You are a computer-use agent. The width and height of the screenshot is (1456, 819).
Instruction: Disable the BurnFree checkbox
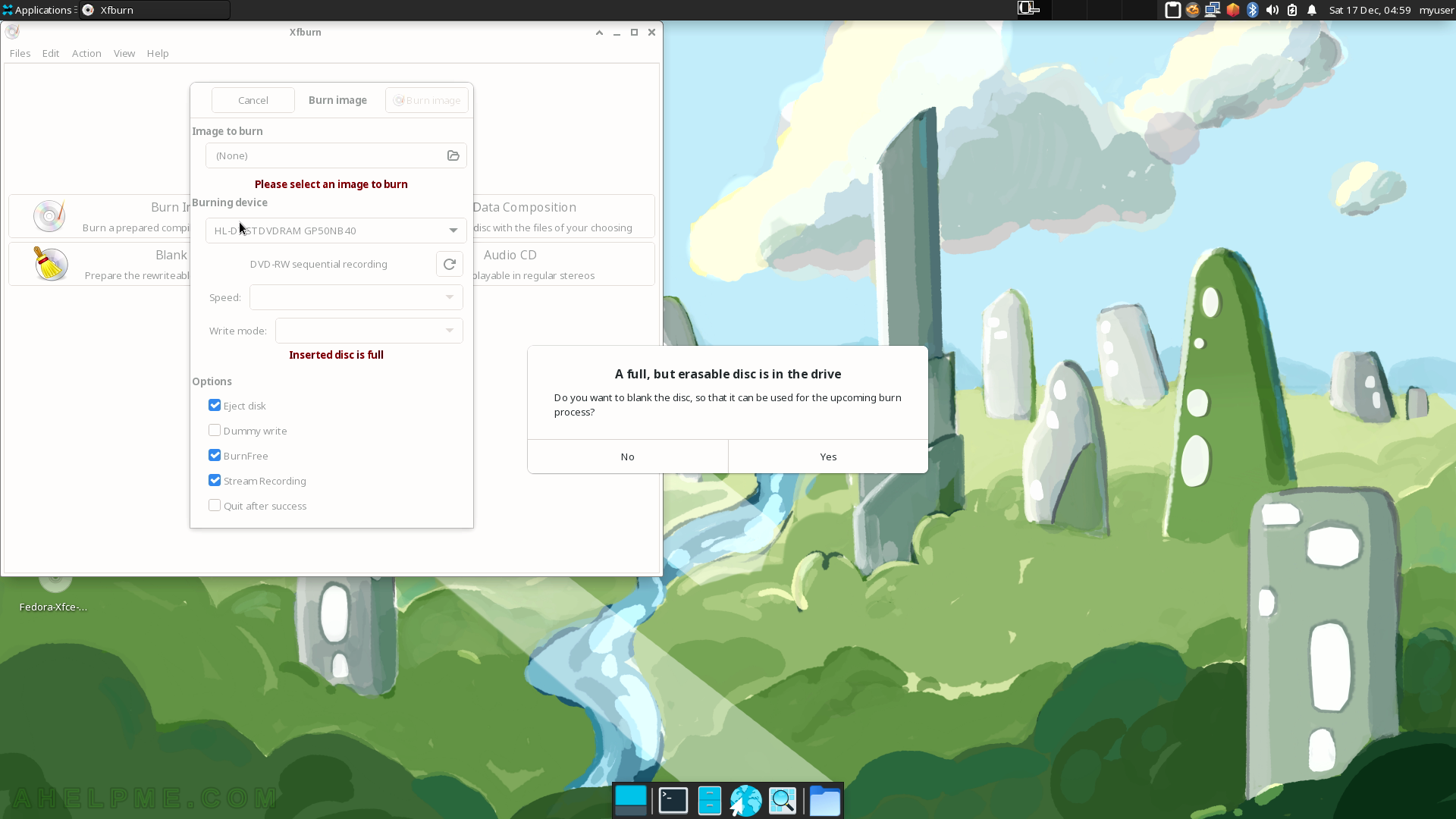pos(215,456)
